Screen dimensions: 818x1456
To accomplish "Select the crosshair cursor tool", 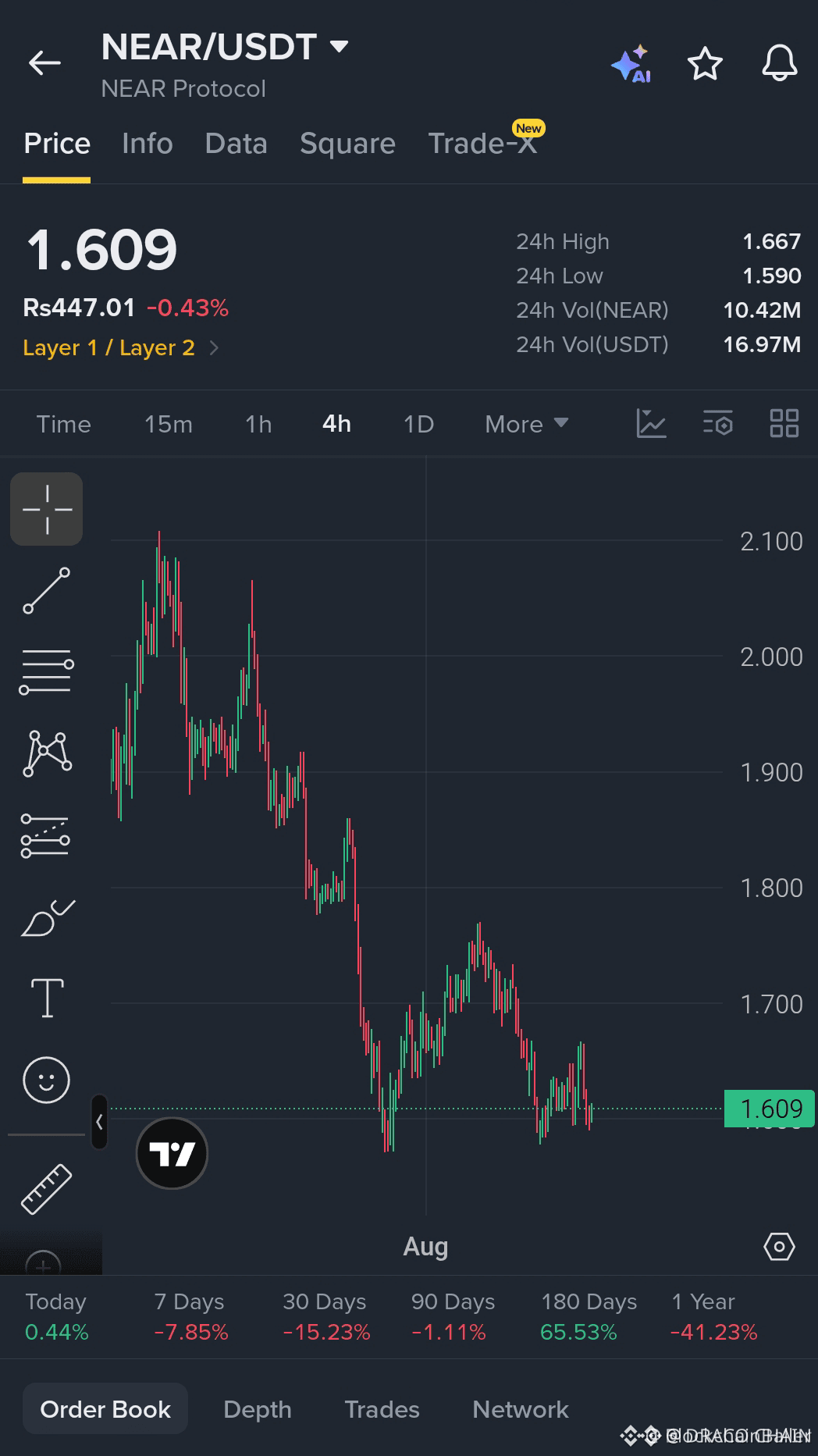I will click(47, 509).
